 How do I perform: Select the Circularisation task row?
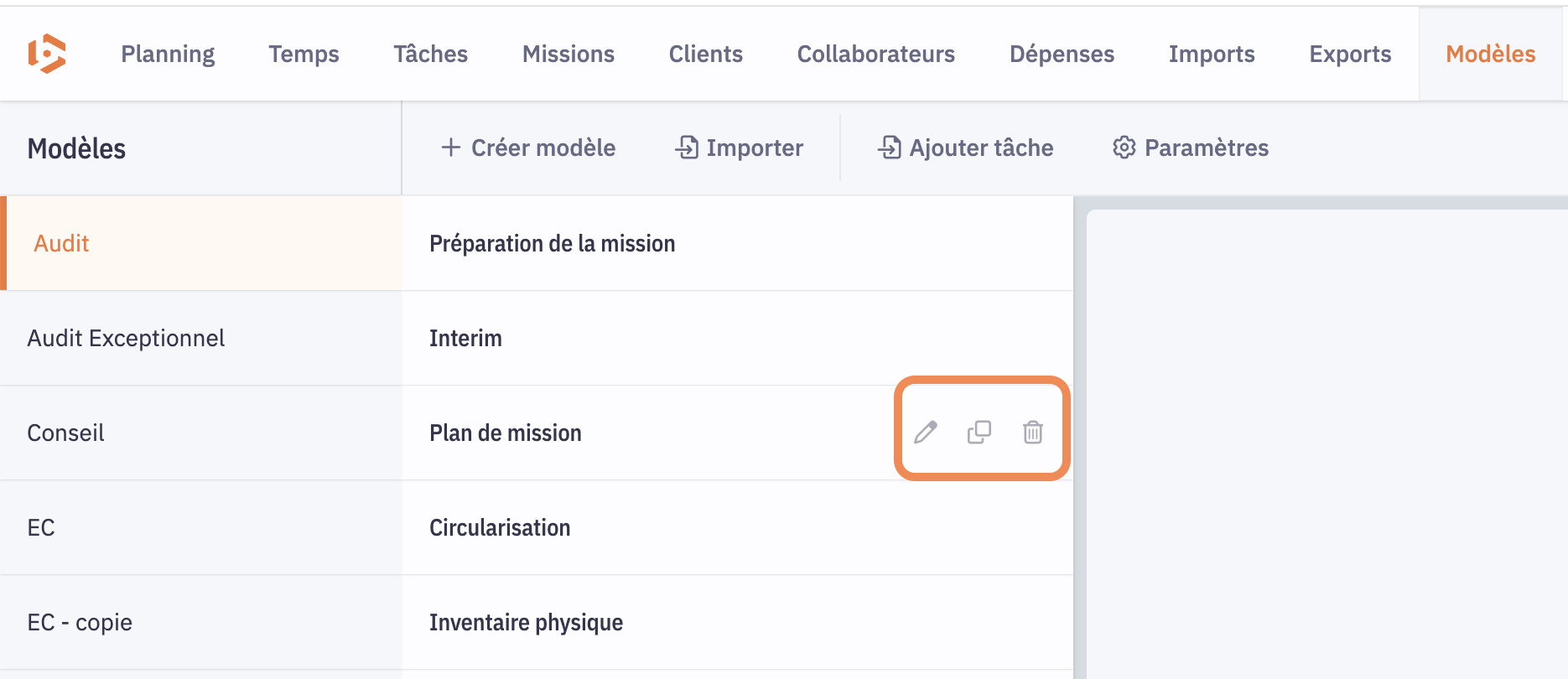coord(500,527)
